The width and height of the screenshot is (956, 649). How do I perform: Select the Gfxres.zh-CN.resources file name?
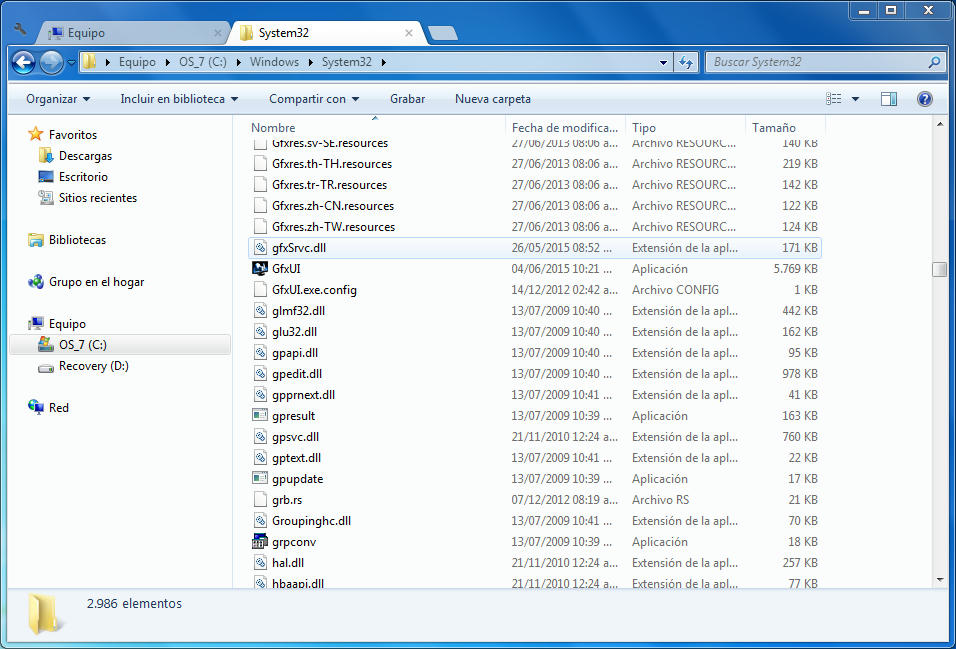333,206
